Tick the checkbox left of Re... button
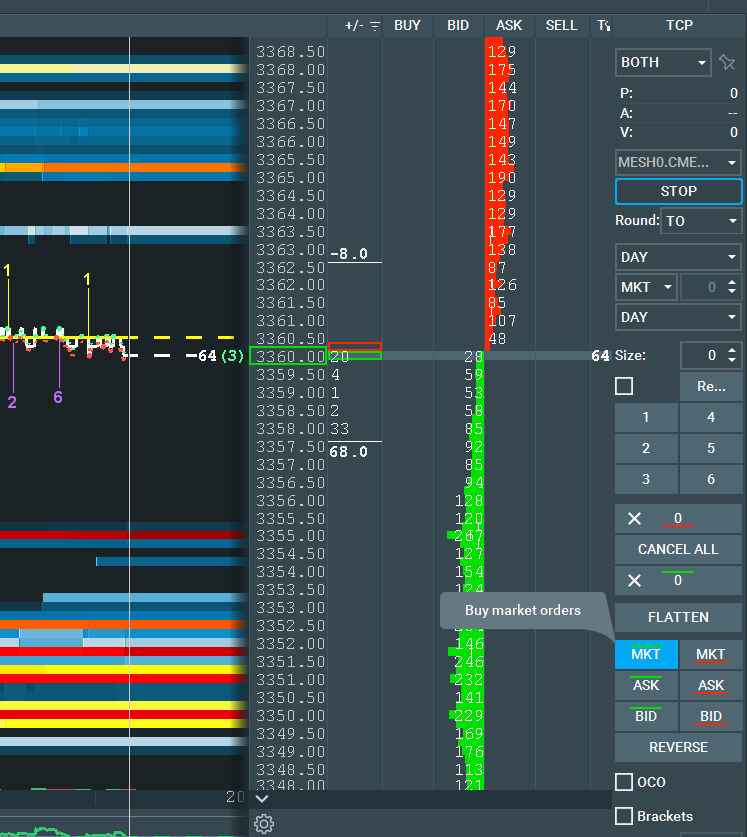 [x=624, y=386]
